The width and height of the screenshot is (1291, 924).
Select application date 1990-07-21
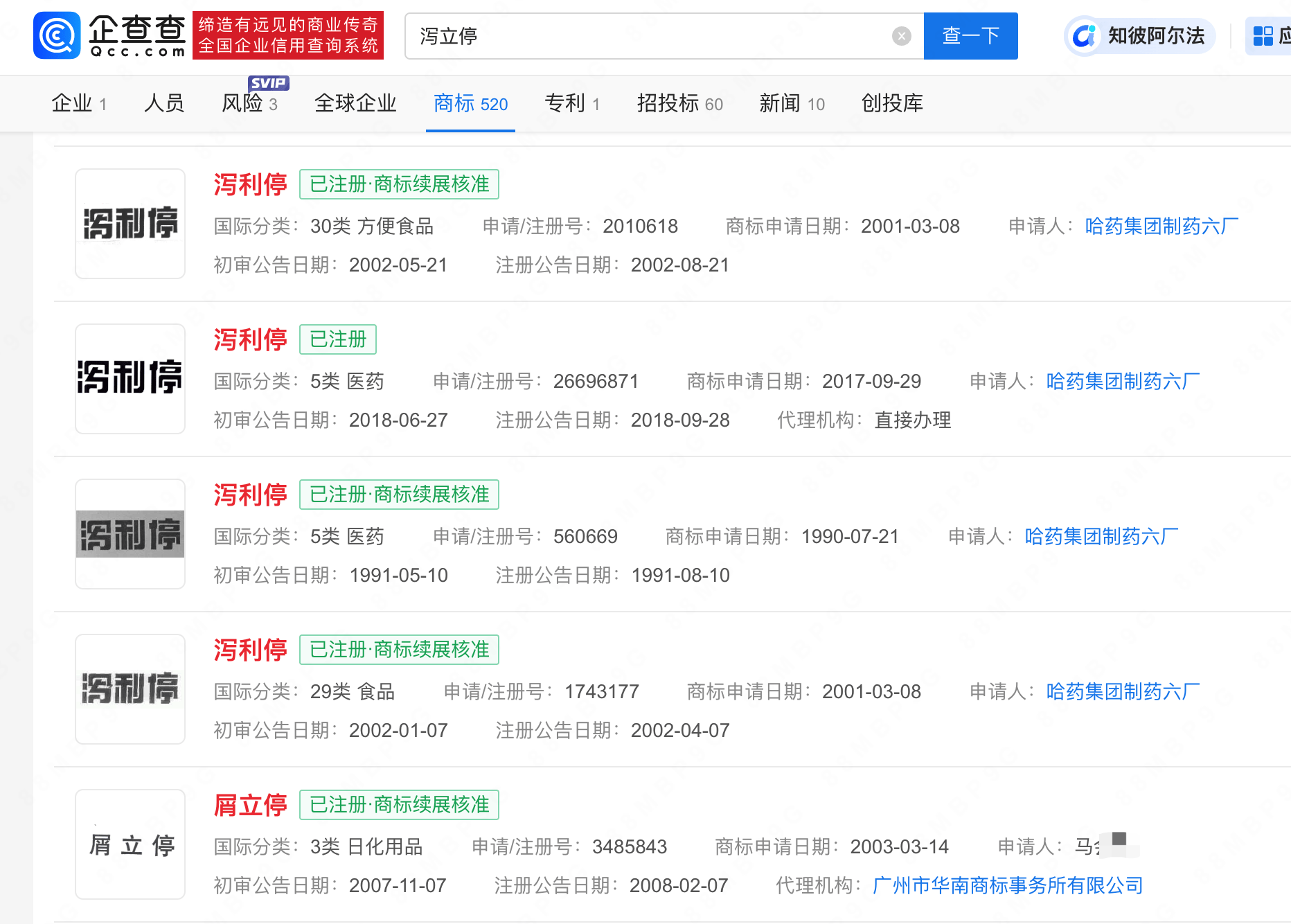[850, 537]
